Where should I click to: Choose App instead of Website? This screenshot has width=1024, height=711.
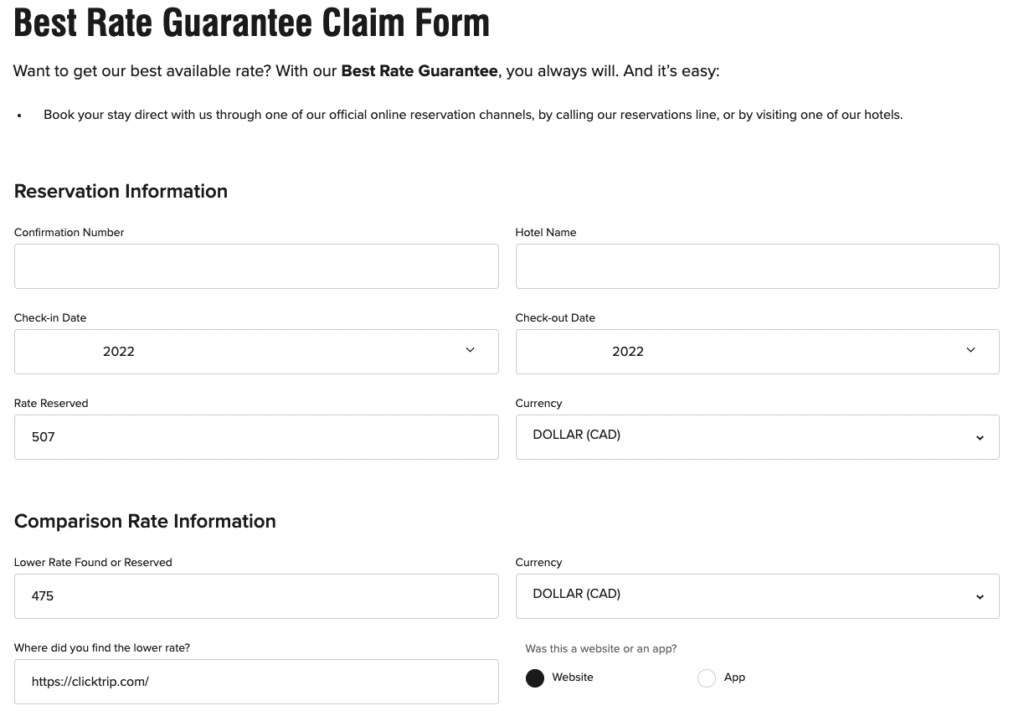[x=707, y=678]
